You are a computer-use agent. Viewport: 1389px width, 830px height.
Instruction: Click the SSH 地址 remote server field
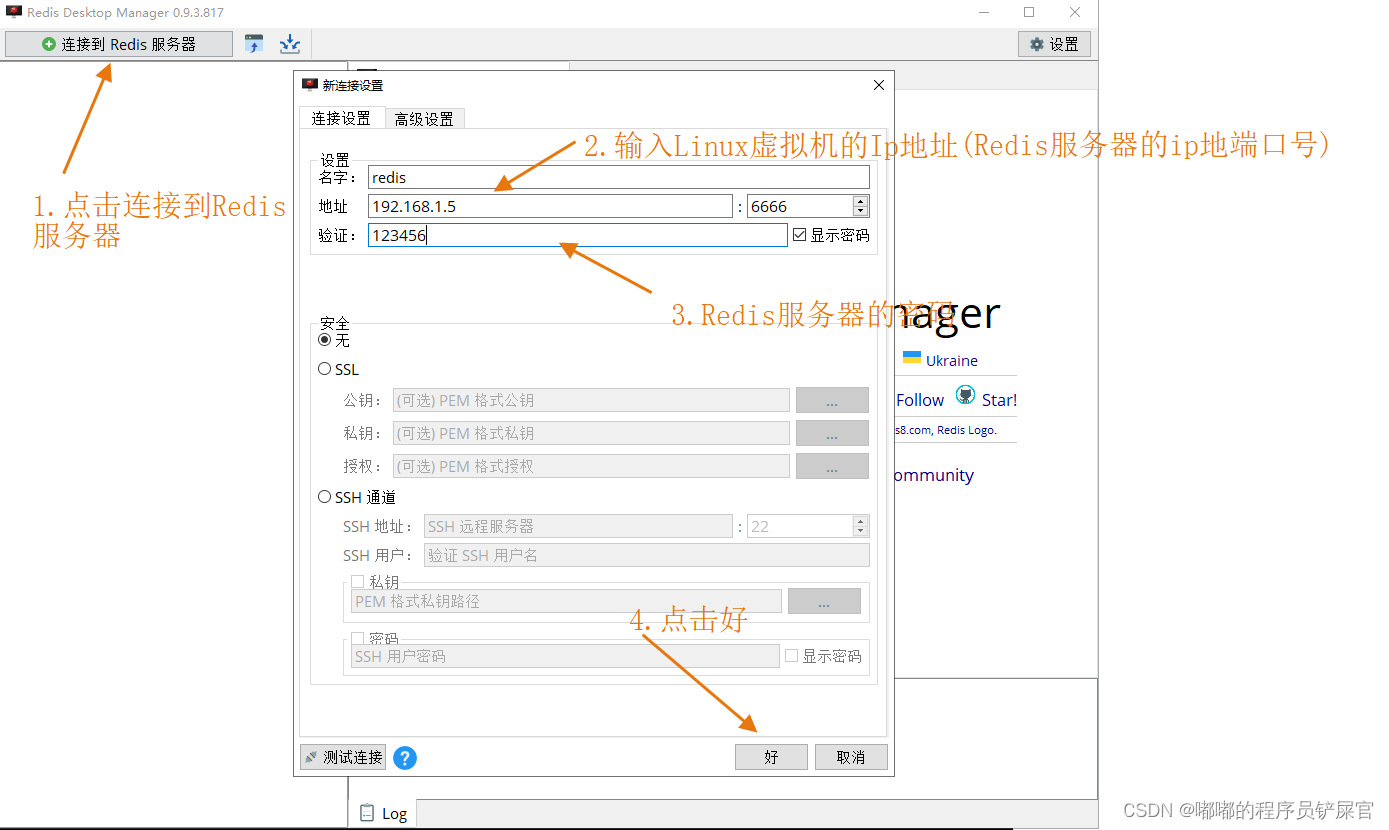pos(578,526)
